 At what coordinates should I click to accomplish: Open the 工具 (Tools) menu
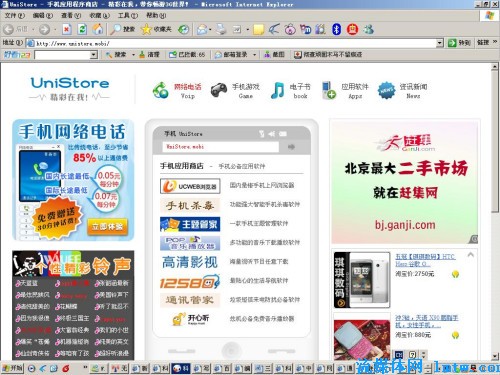click(x=128, y=15)
